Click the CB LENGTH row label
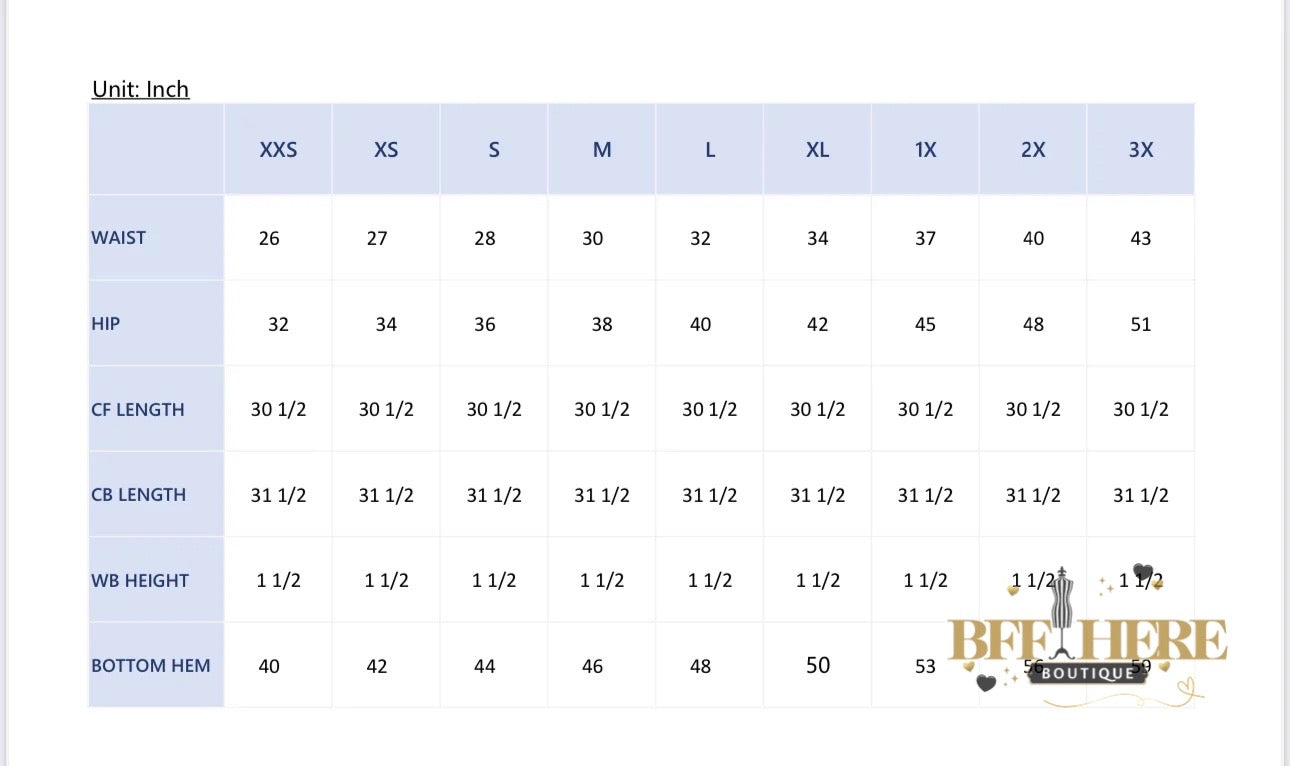Viewport: 1290px width, 766px height. coord(138,495)
